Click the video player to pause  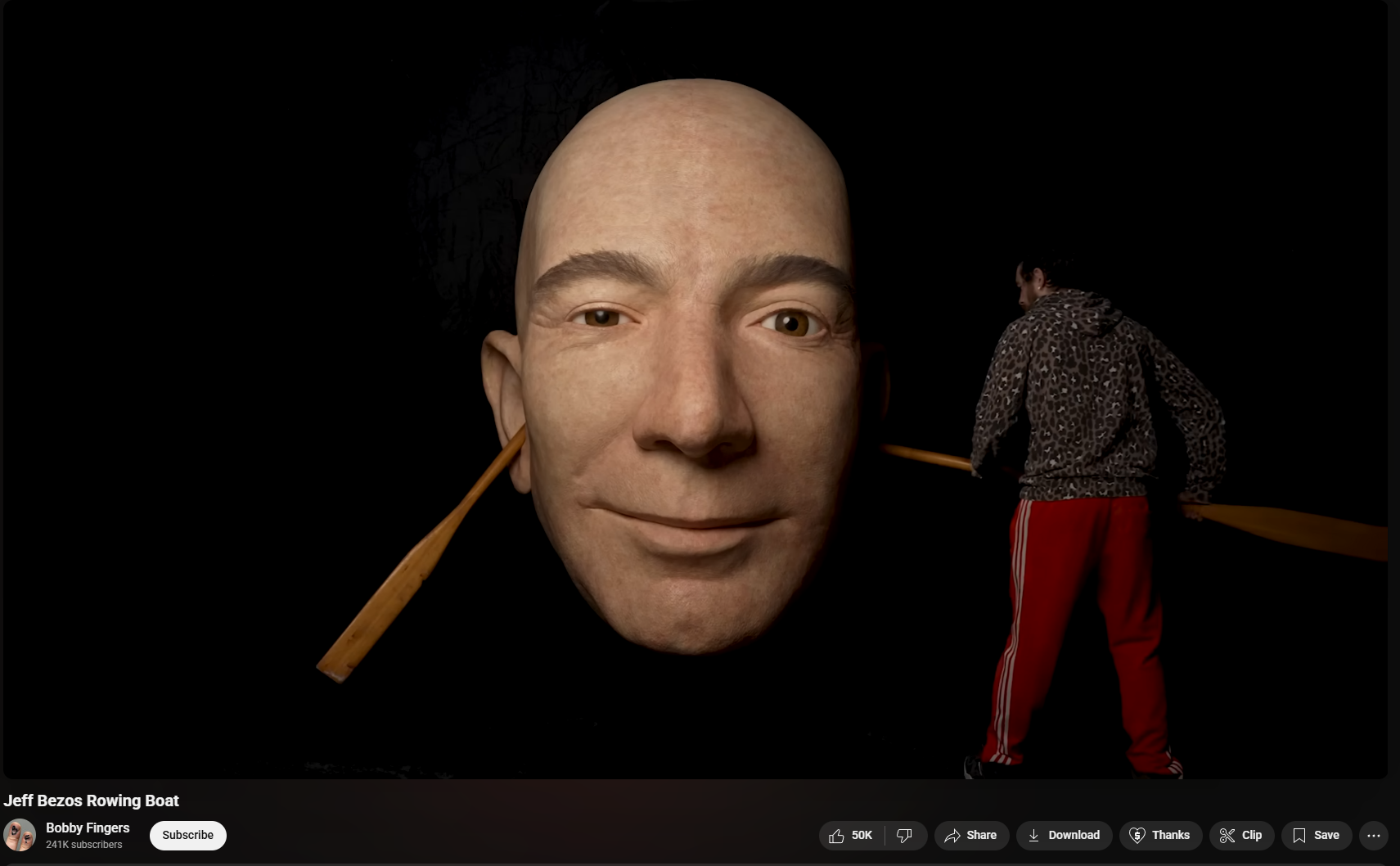(x=695, y=389)
